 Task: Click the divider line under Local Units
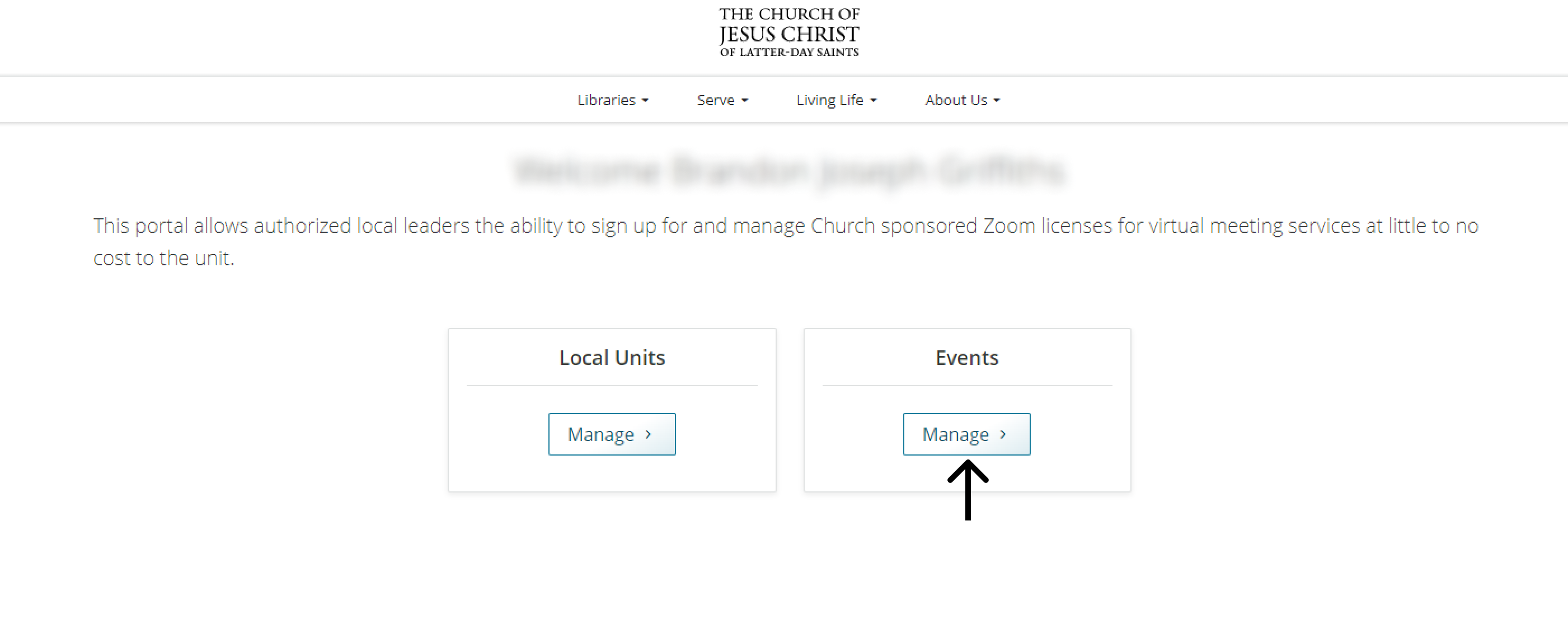click(612, 386)
